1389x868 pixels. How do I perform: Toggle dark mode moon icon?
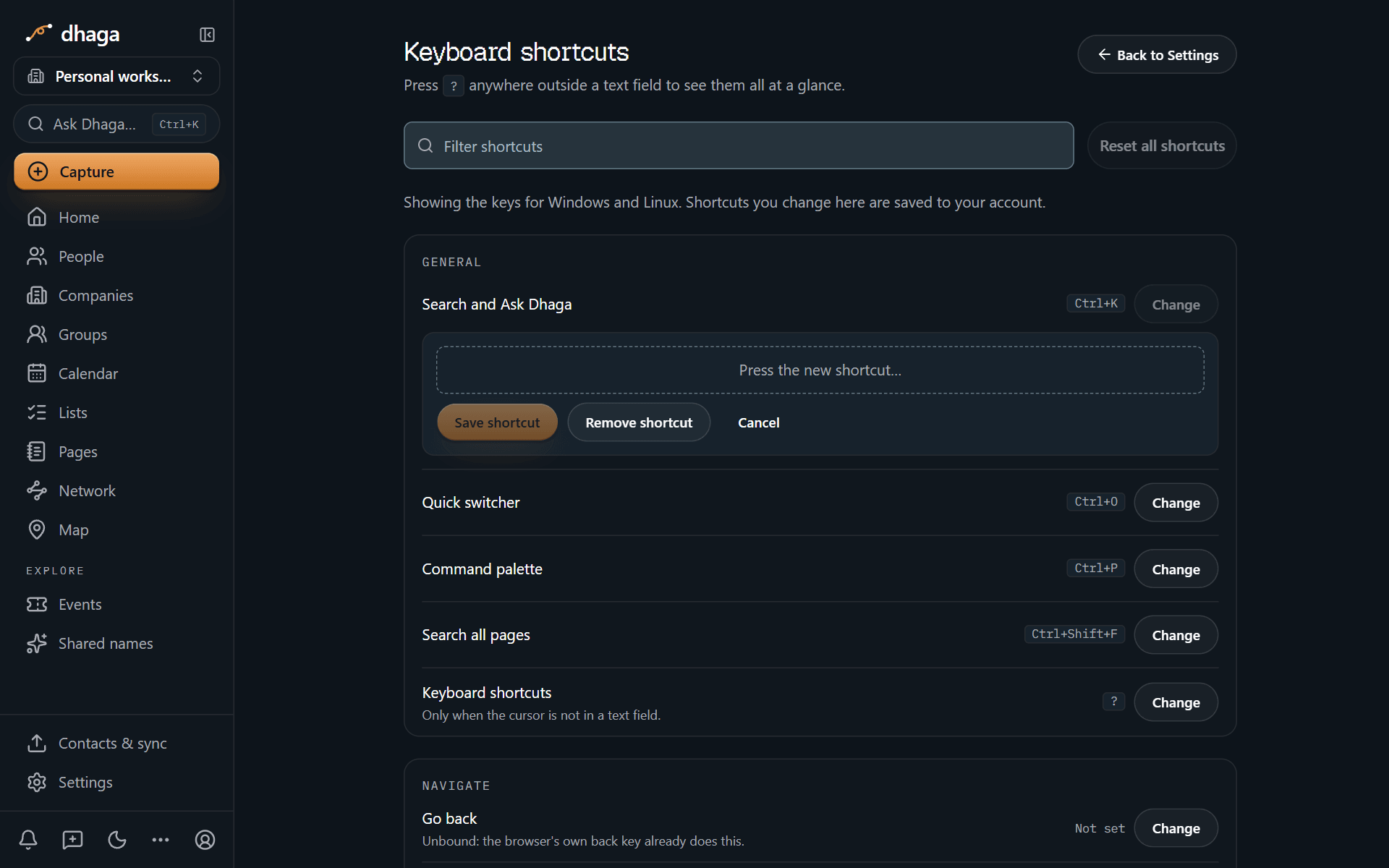point(117,839)
